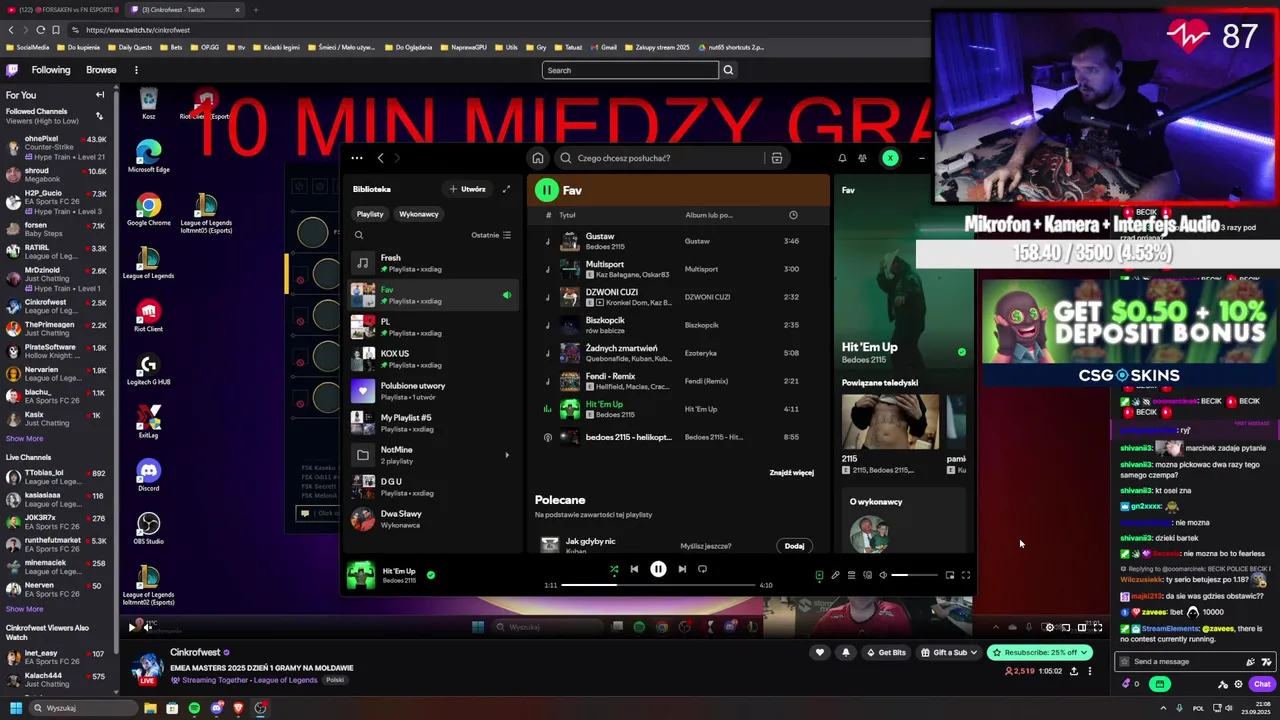
Task: Open the KOX US playlist
Action: click(433, 359)
